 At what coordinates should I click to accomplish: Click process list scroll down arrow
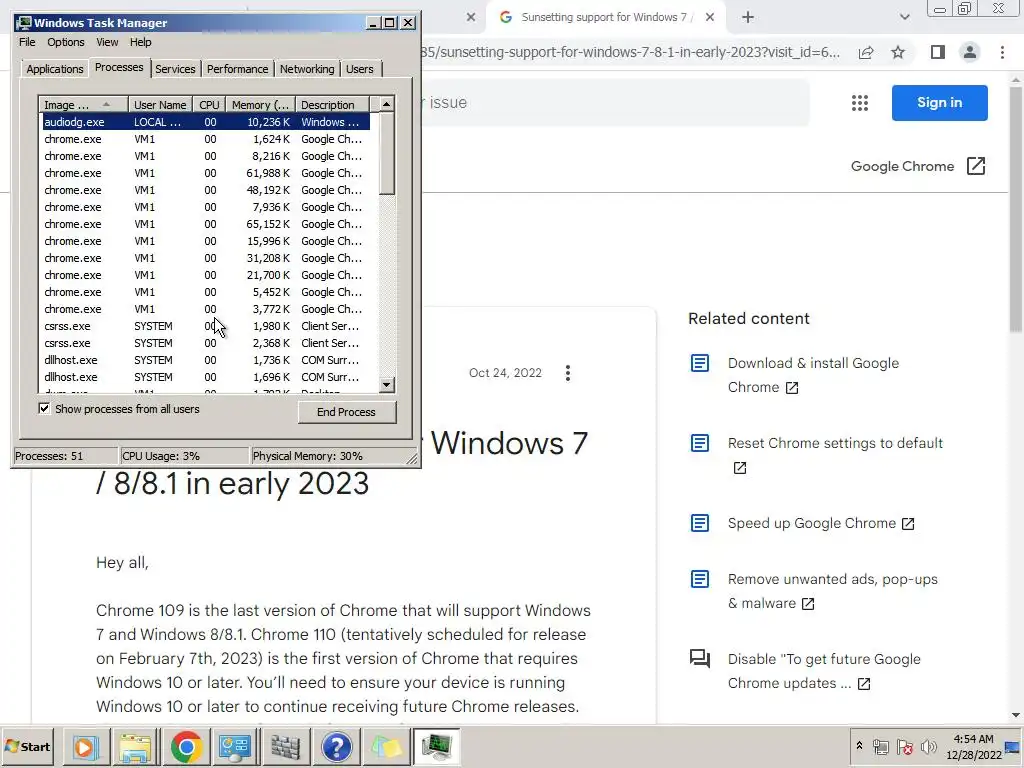[x=387, y=385]
